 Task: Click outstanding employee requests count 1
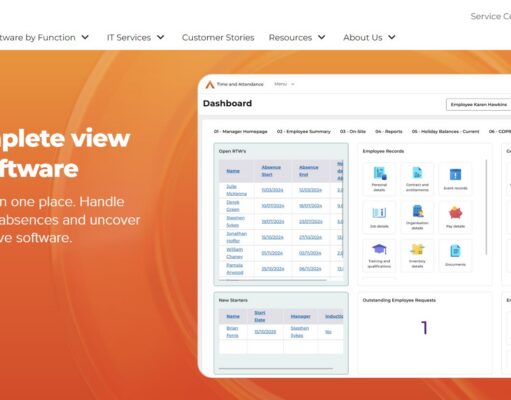point(424,328)
